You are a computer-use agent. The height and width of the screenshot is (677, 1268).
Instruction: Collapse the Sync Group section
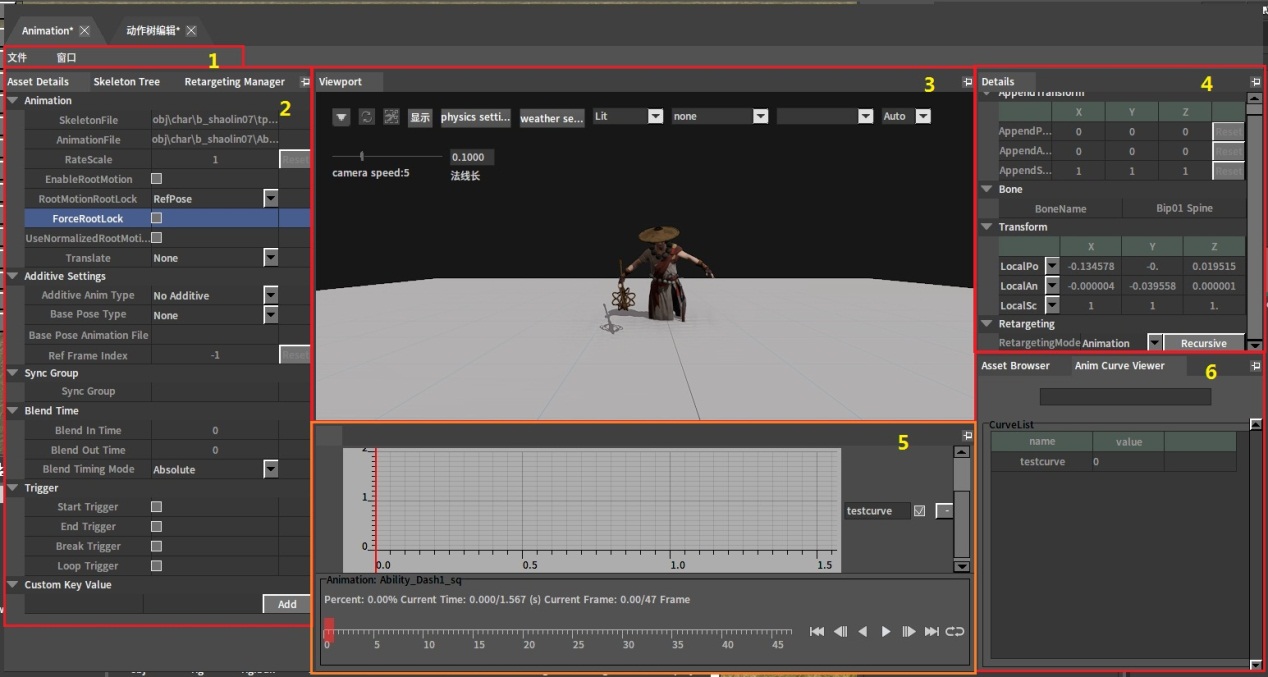[x=13, y=372]
